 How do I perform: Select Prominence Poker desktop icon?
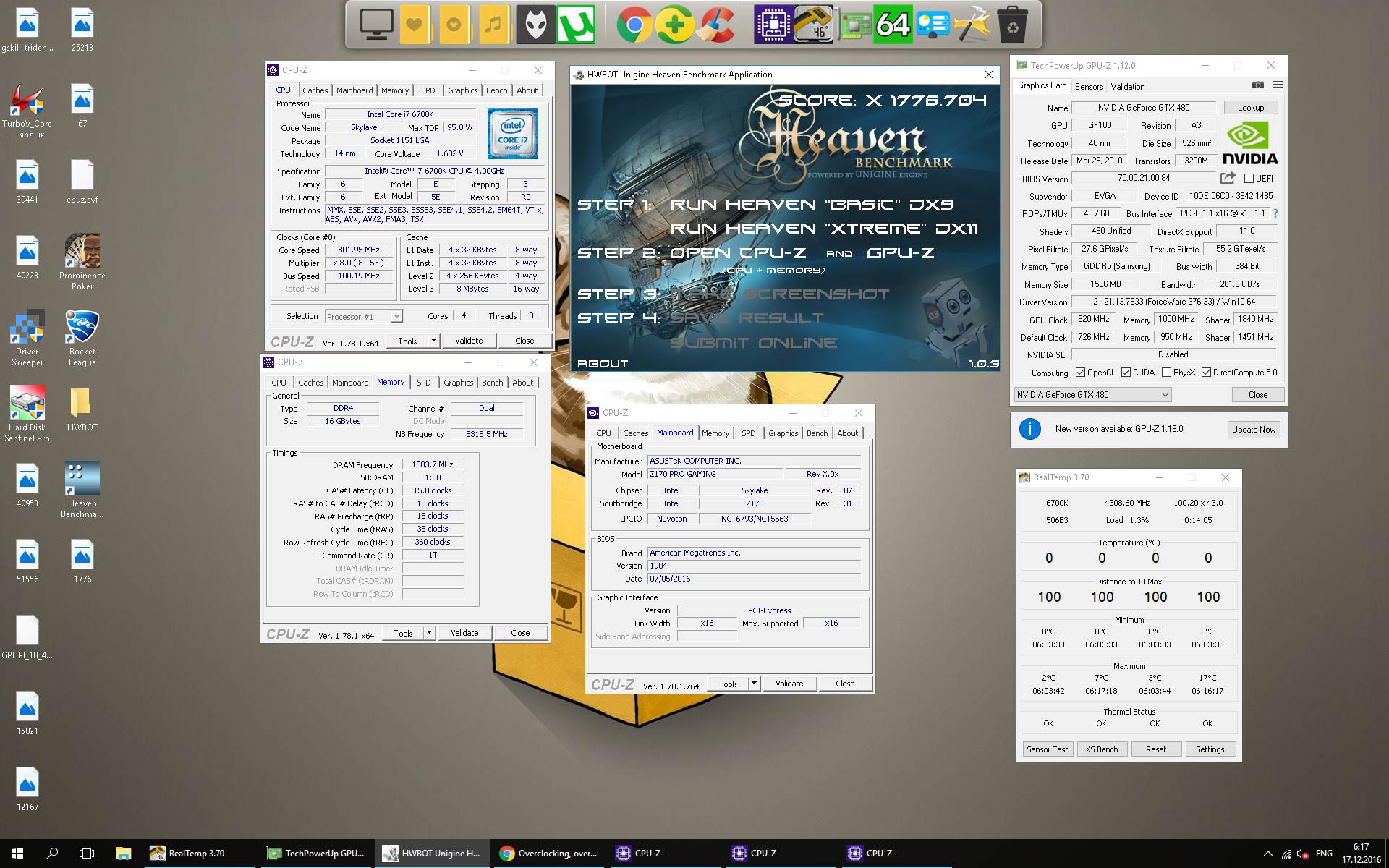coord(82,262)
